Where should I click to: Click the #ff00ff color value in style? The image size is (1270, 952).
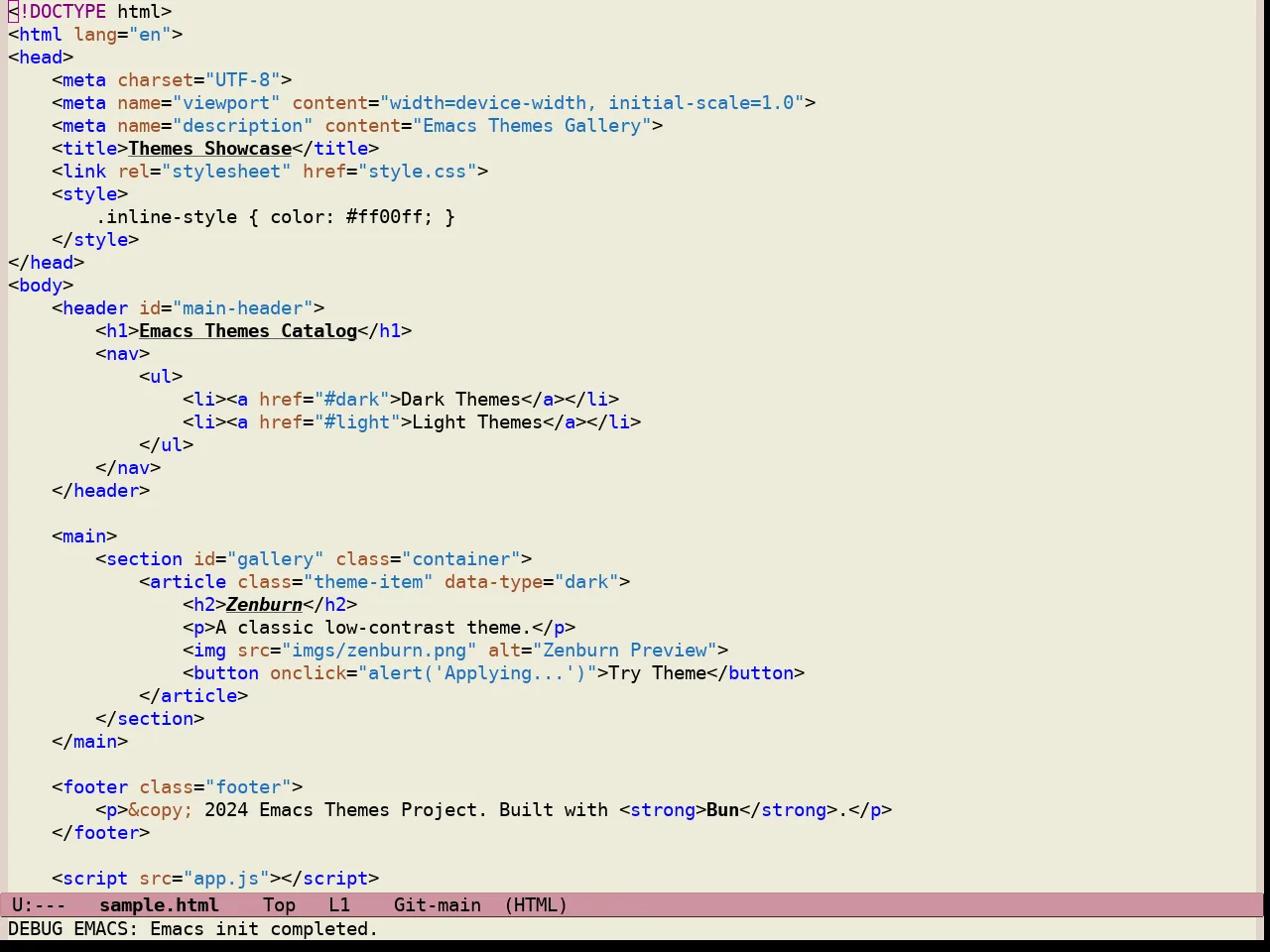(x=384, y=217)
